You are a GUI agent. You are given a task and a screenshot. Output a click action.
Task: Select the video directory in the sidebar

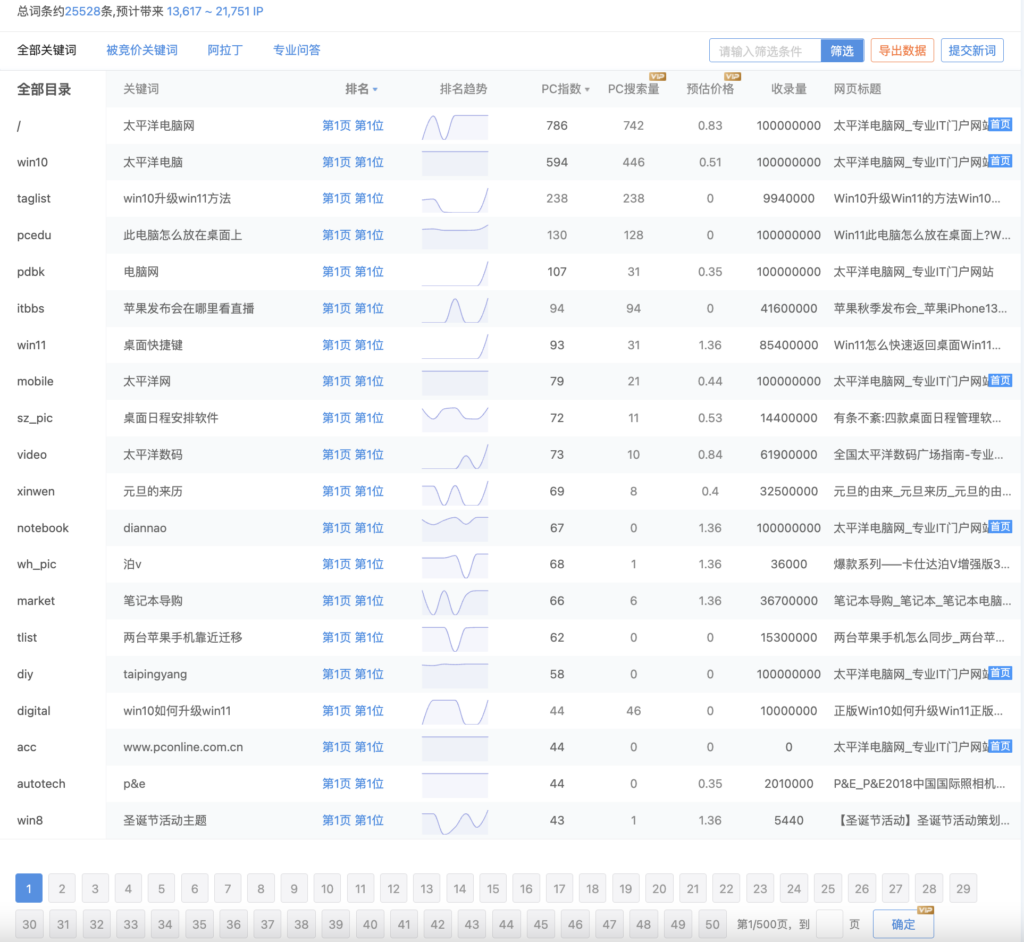click(32, 455)
